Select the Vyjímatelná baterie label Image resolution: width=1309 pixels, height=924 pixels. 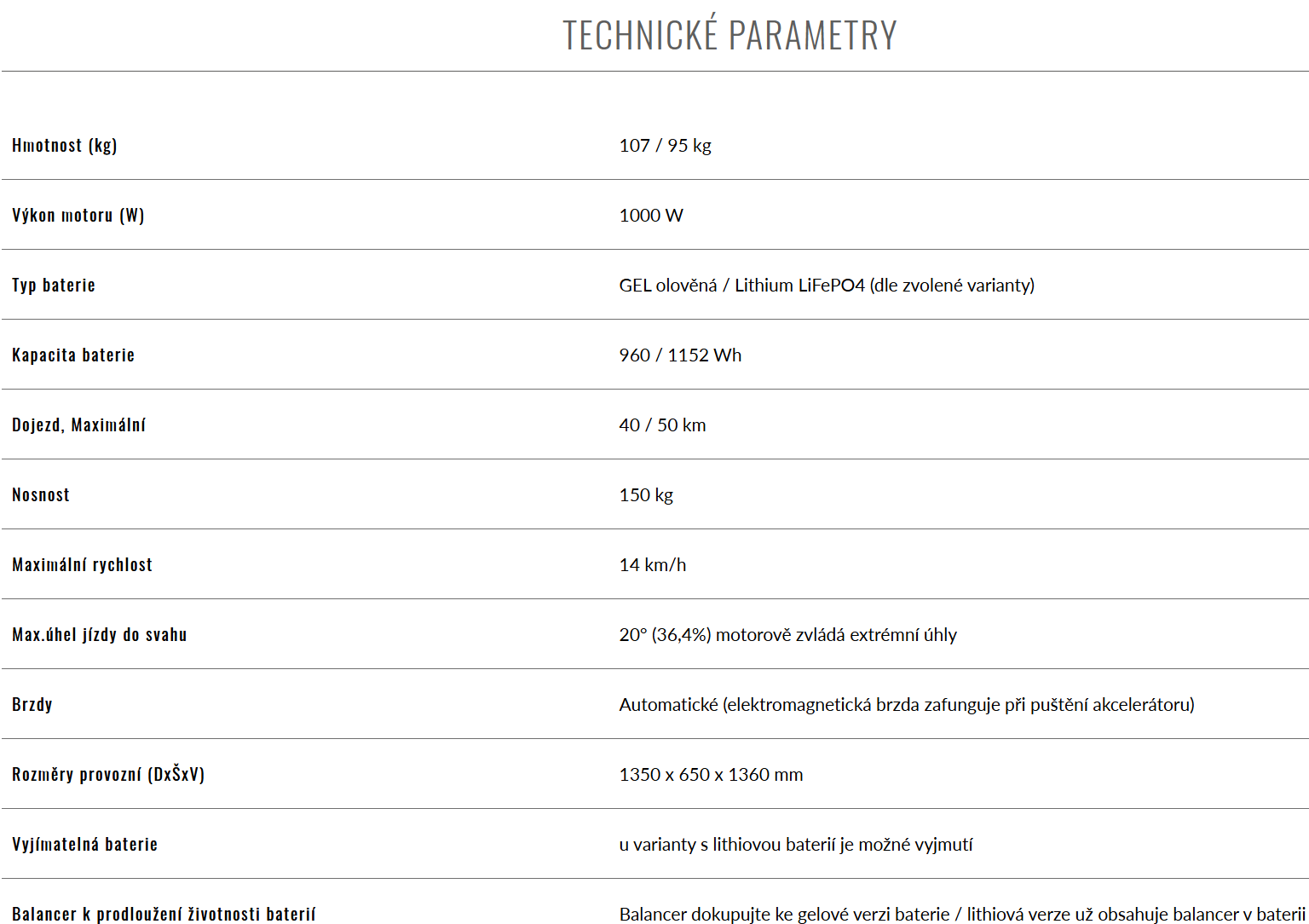coord(84,844)
